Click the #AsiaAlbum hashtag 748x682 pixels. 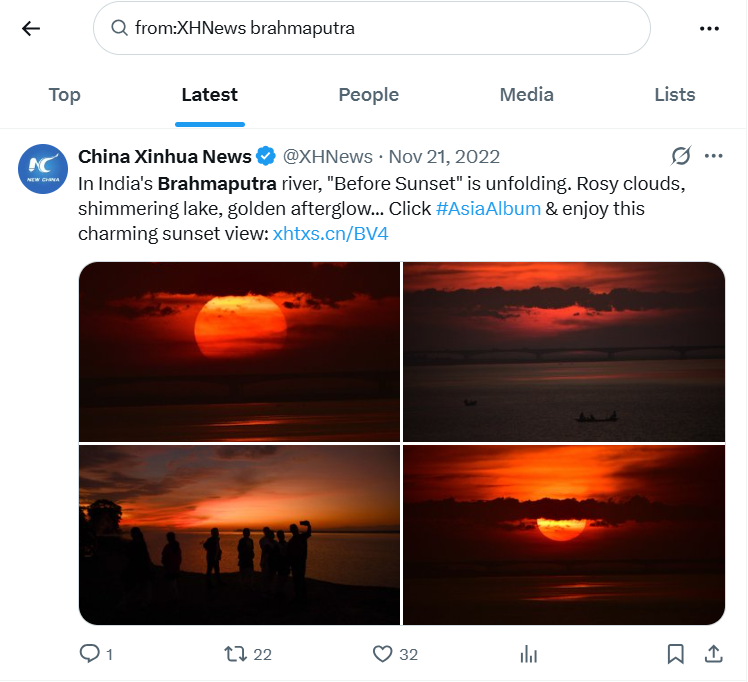pyautogui.click(x=488, y=209)
